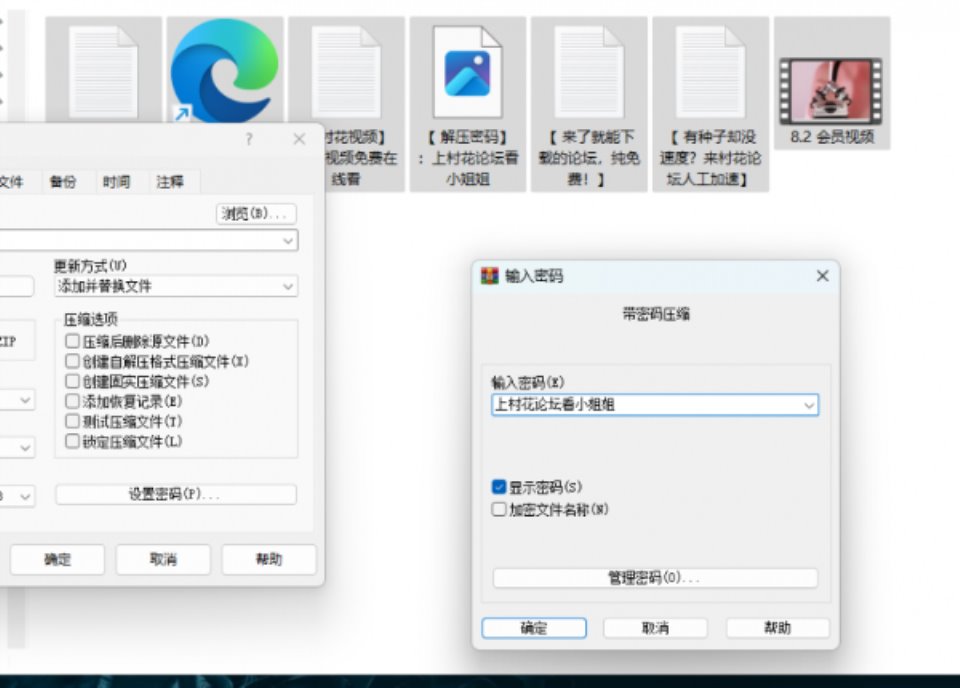
Task: Click WinRAR icon in 输入密码 title bar
Action: coord(489,276)
